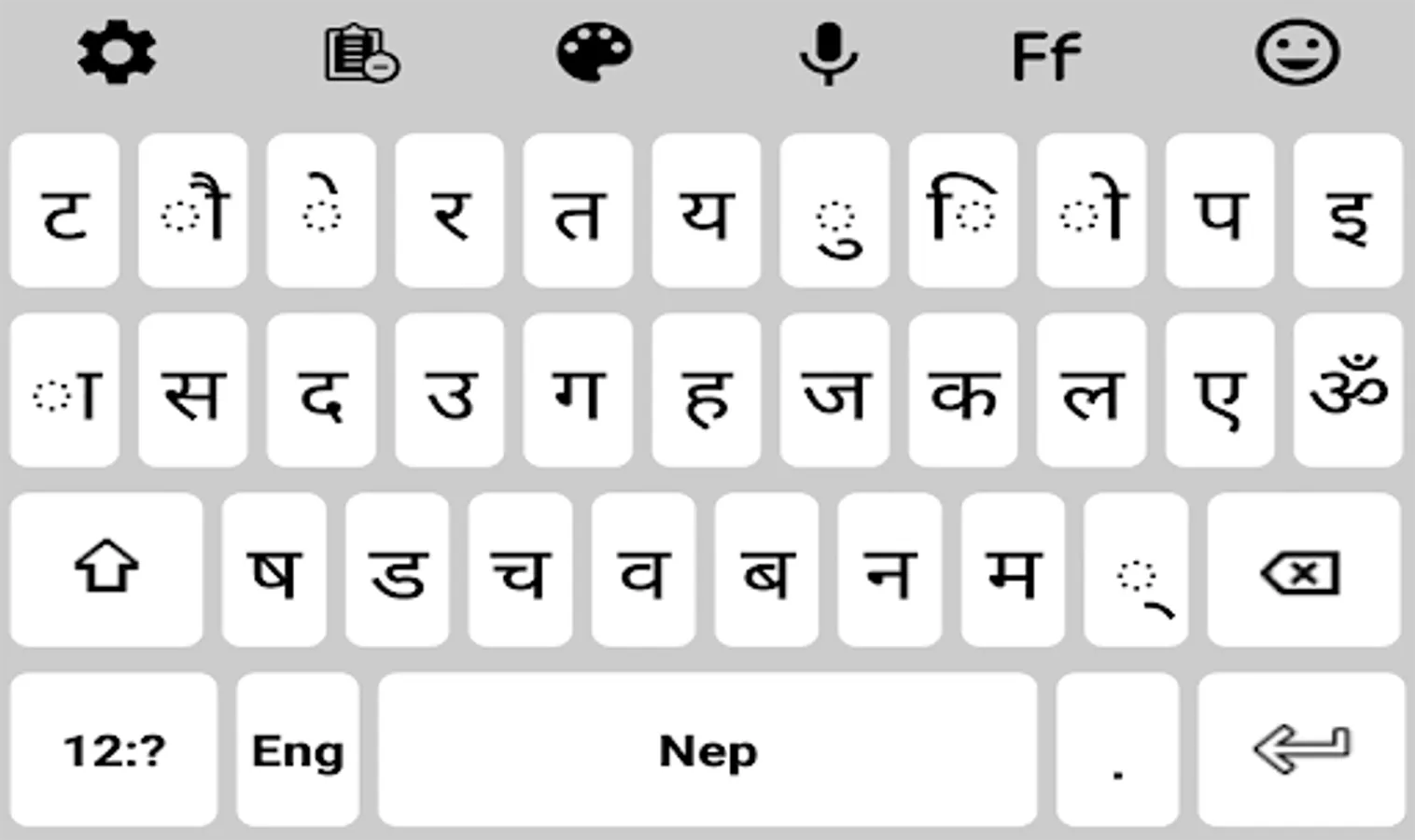The width and height of the screenshot is (1415, 840).
Task: Tap the ट letter key
Action: pos(64,210)
